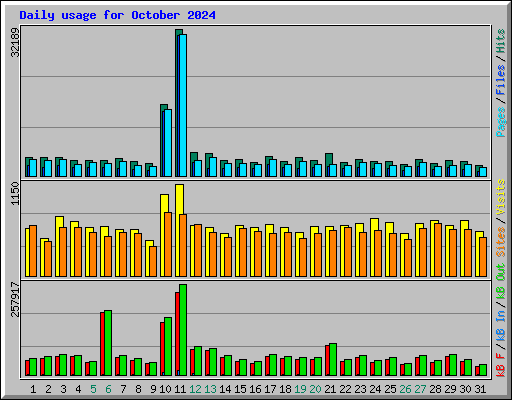The height and width of the screenshot is (400, 512).
Task: Select day 16 on the x-axis
Action: click(x=255, y=389)
